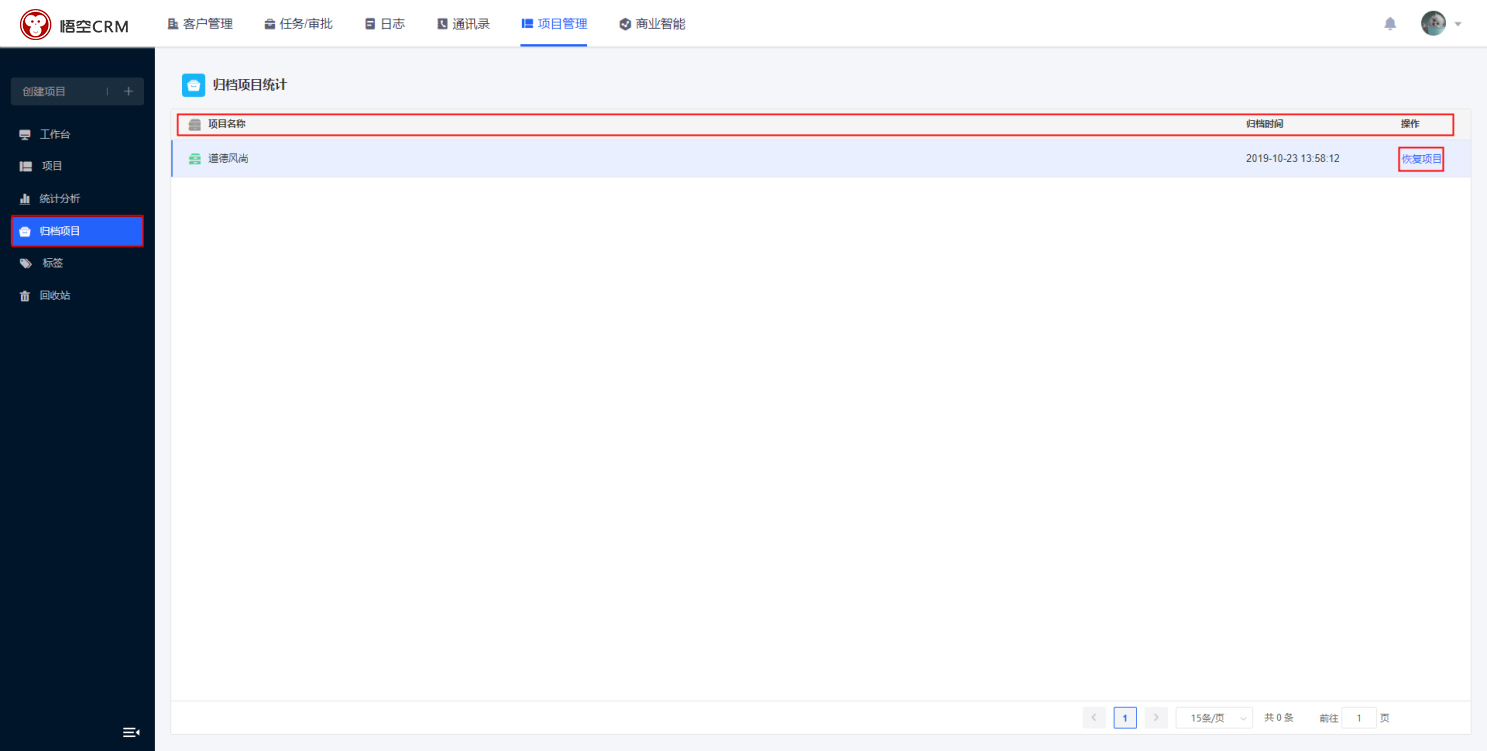The width and height of the screenshot is (1487, 751).
Task: Click the 归档项目统计 header icon
Action: pos(194,85)
